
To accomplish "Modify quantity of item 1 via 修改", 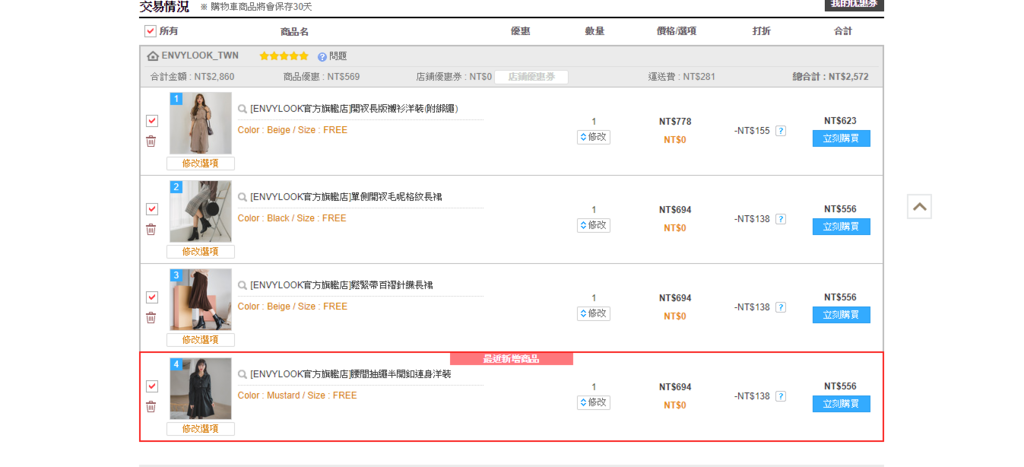I will pyautogui.click(x=594, y=137).
